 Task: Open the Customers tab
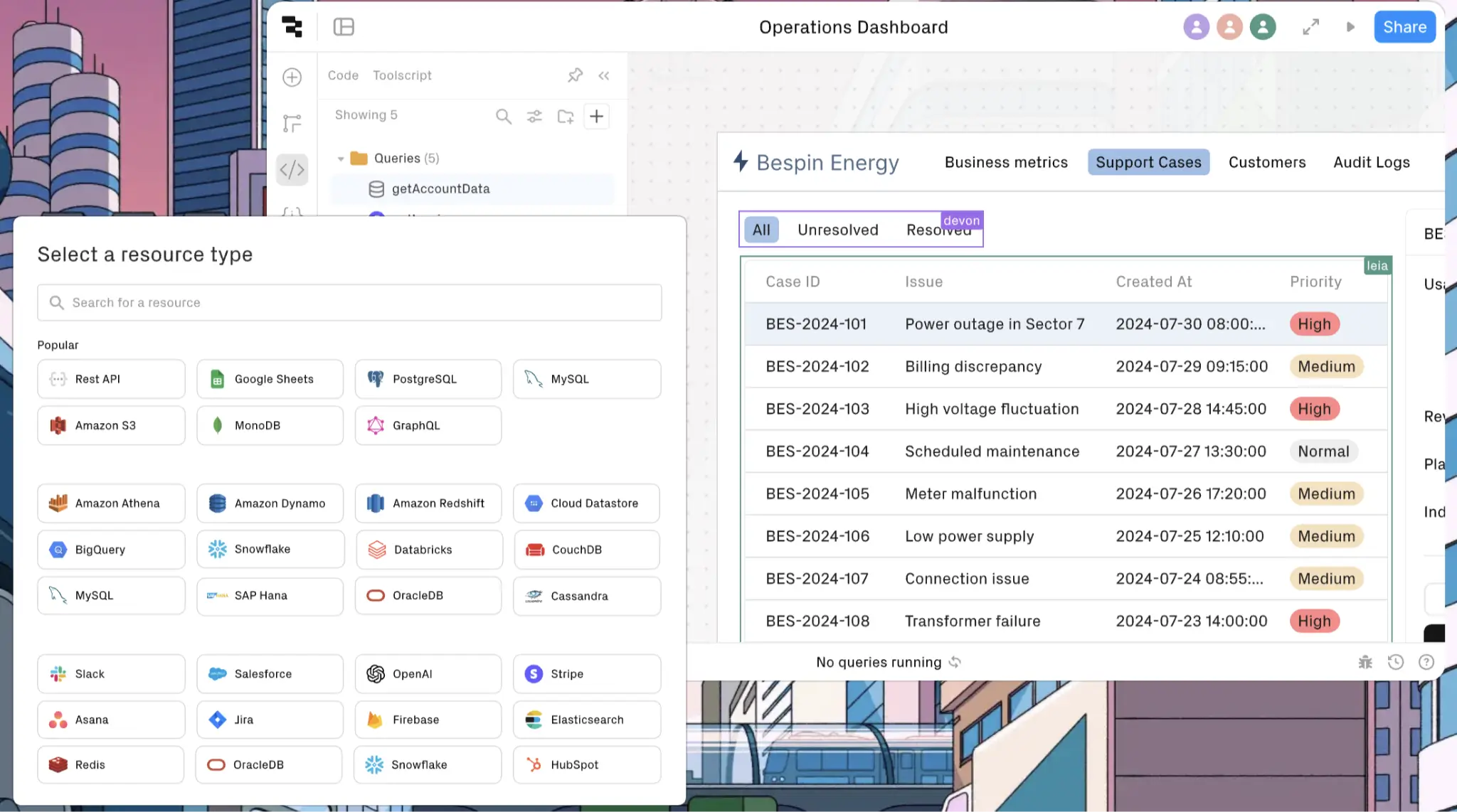tap(1267, 162)
